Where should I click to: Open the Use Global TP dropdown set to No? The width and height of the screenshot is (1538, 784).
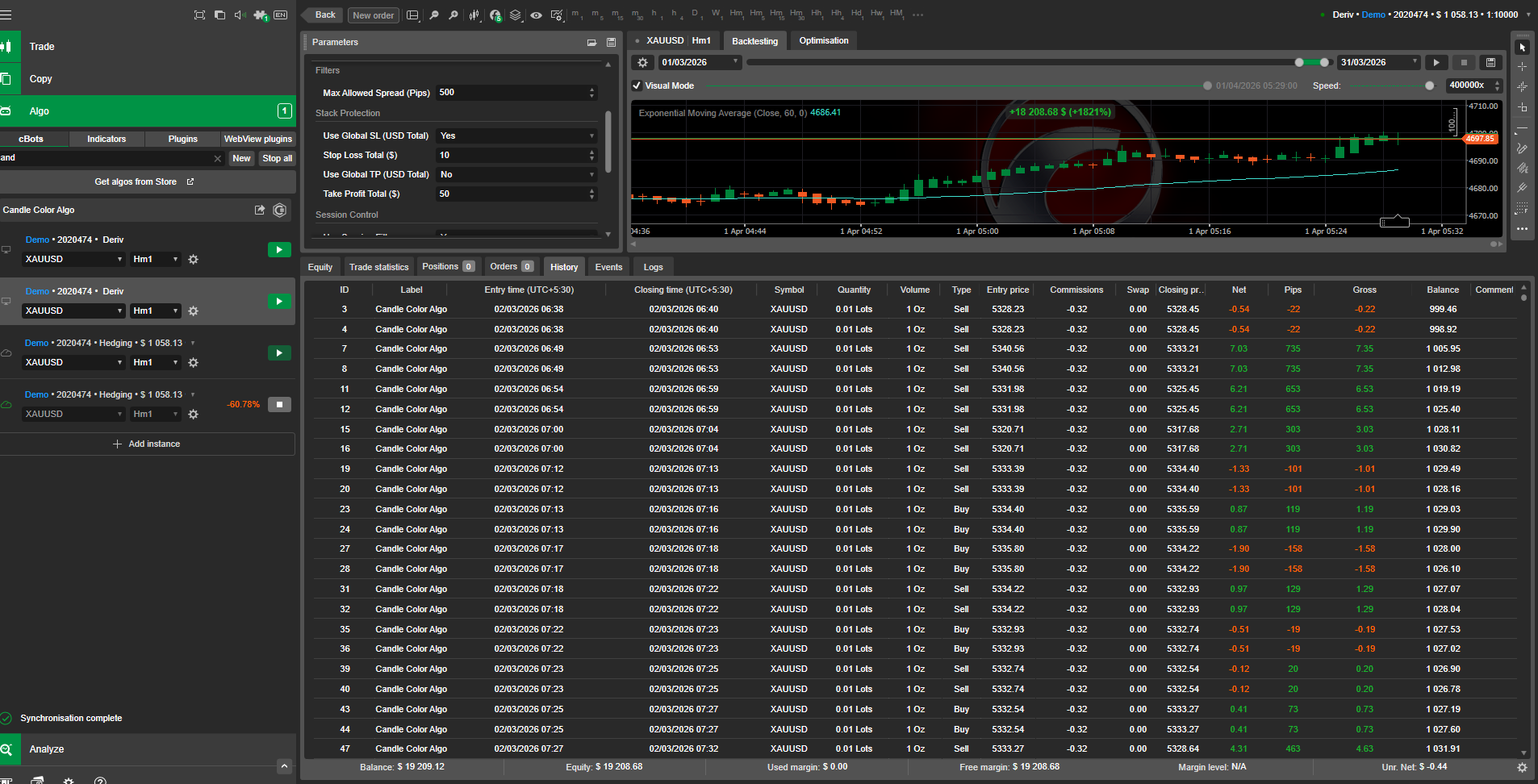coord(516,174)
